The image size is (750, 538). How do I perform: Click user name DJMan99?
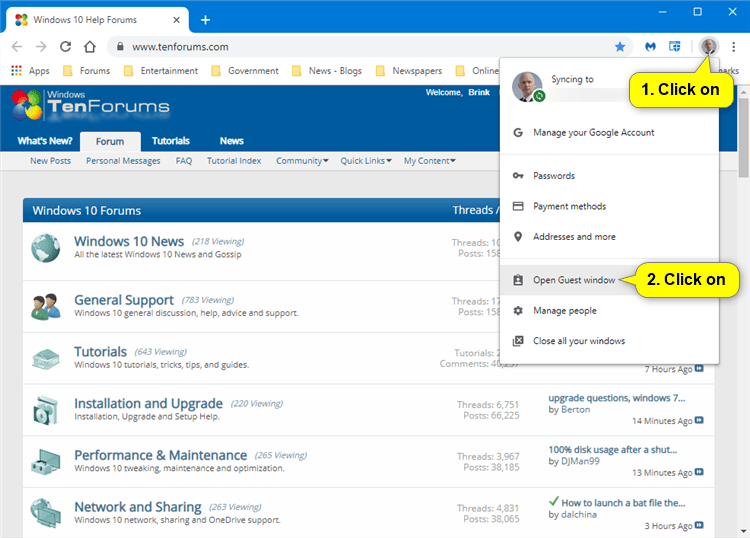tap(580, 461)
